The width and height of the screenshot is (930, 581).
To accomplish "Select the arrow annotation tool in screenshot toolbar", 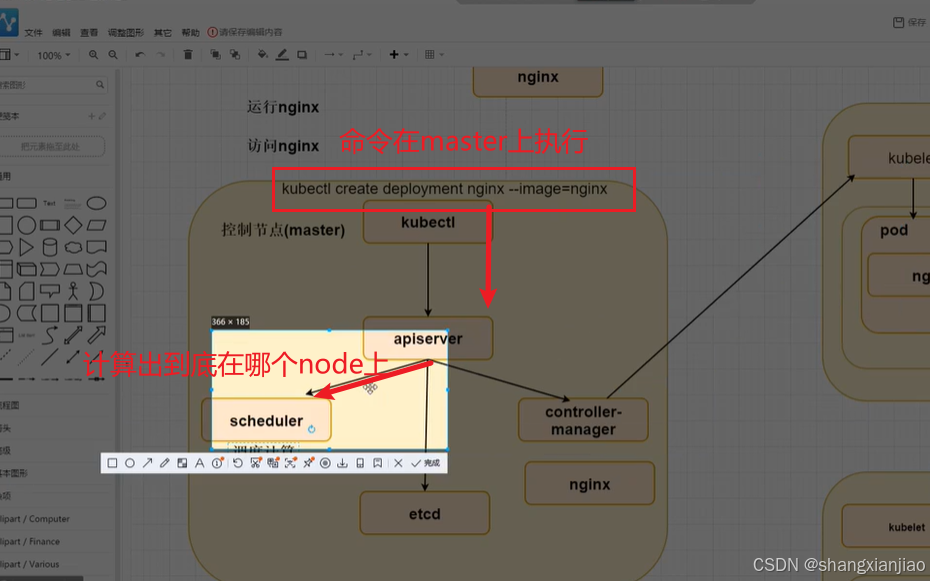I will [x=148, y=463].
